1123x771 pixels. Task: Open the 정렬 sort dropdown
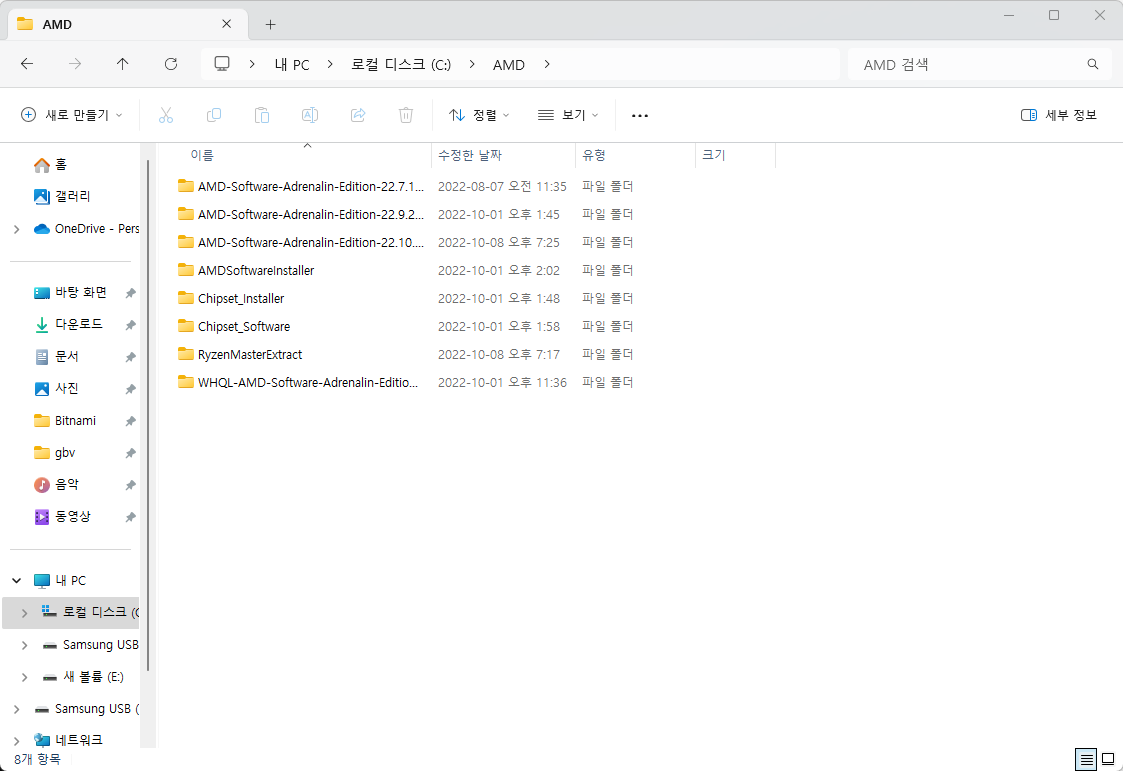click(x=479, y=115)
